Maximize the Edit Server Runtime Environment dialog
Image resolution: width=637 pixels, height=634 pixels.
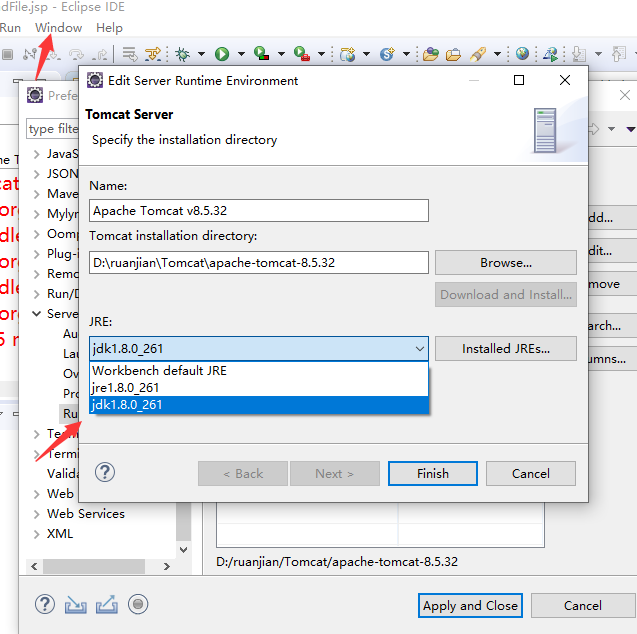519,80
